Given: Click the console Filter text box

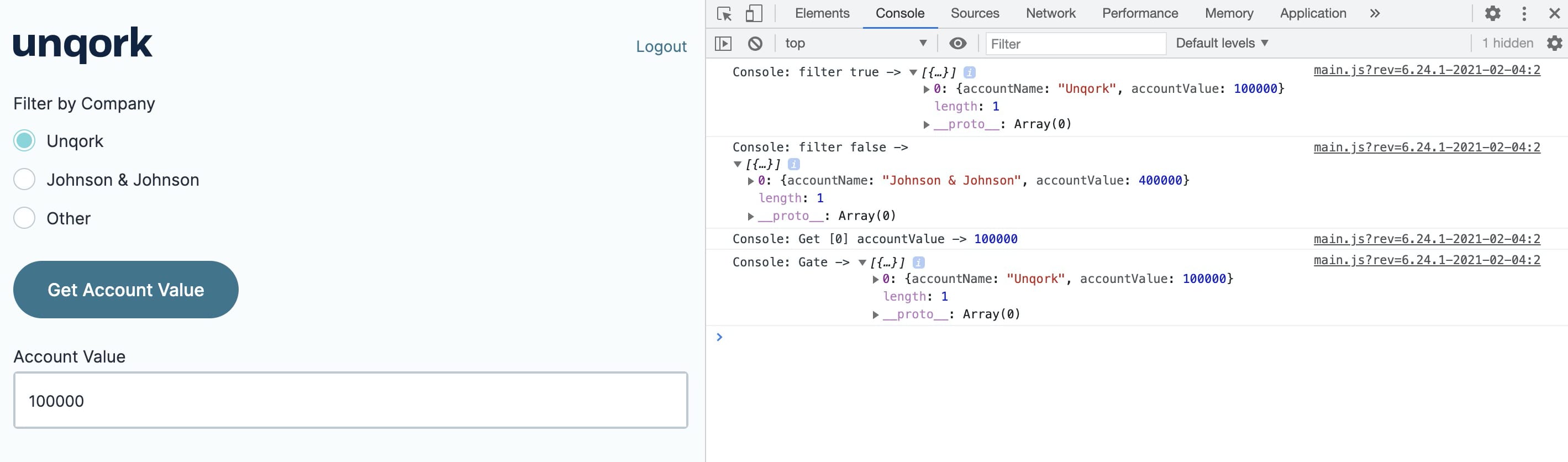Looking at the screenshot, I should click(x=1075, y=44).
